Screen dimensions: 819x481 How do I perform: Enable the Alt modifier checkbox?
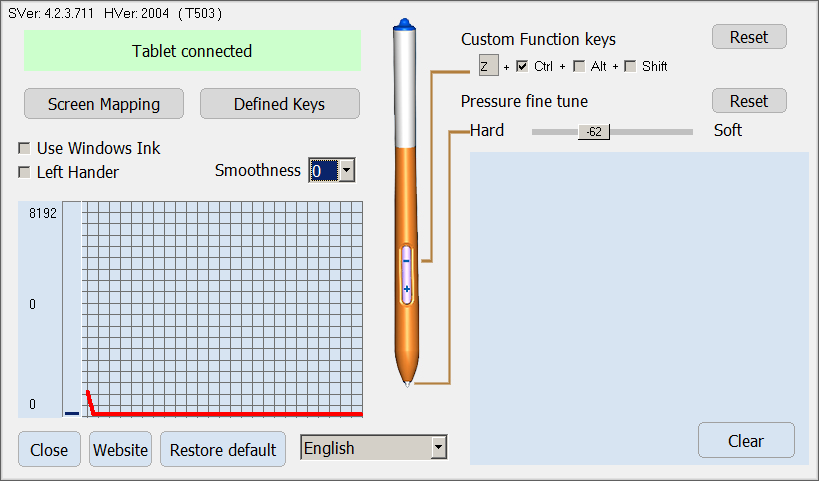pos(578,66)
